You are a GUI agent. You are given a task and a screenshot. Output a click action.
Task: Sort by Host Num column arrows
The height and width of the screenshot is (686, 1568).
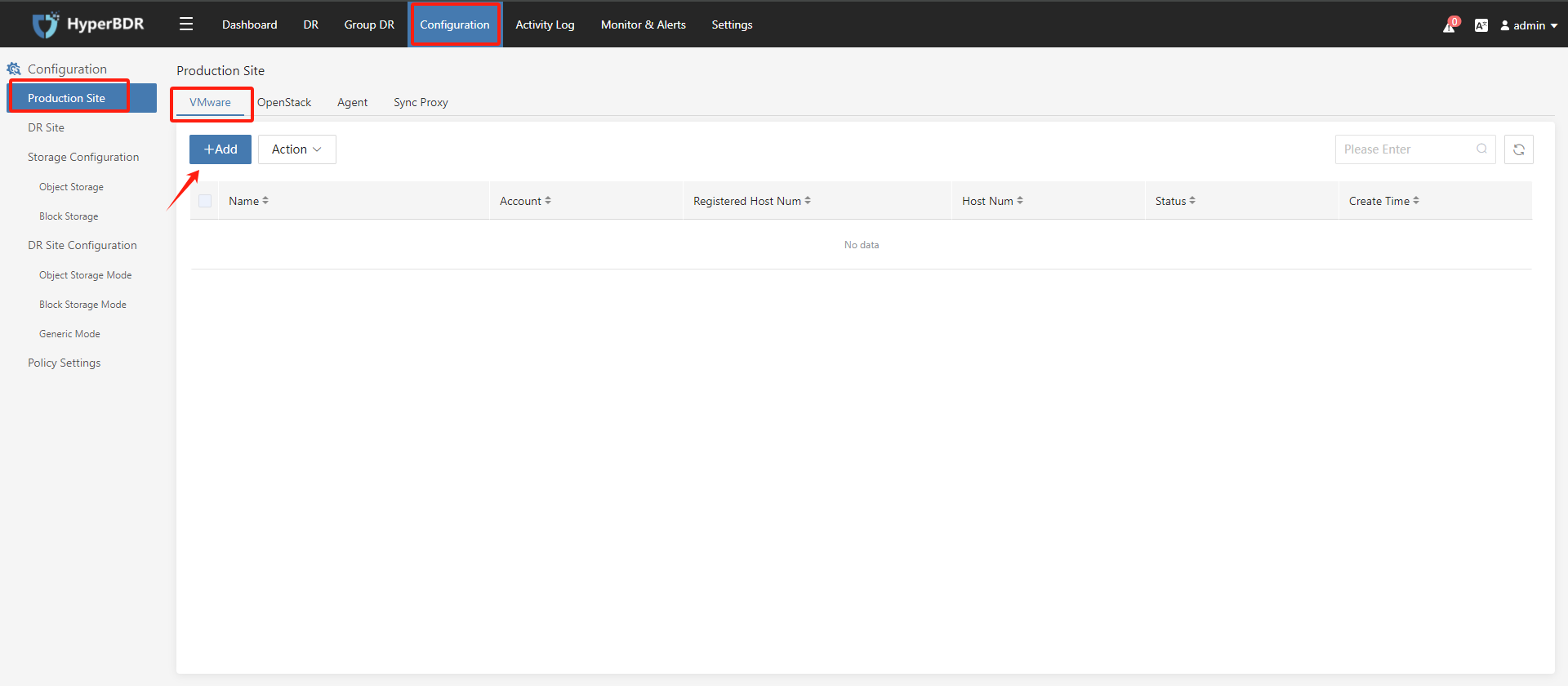click(1020, 200)
